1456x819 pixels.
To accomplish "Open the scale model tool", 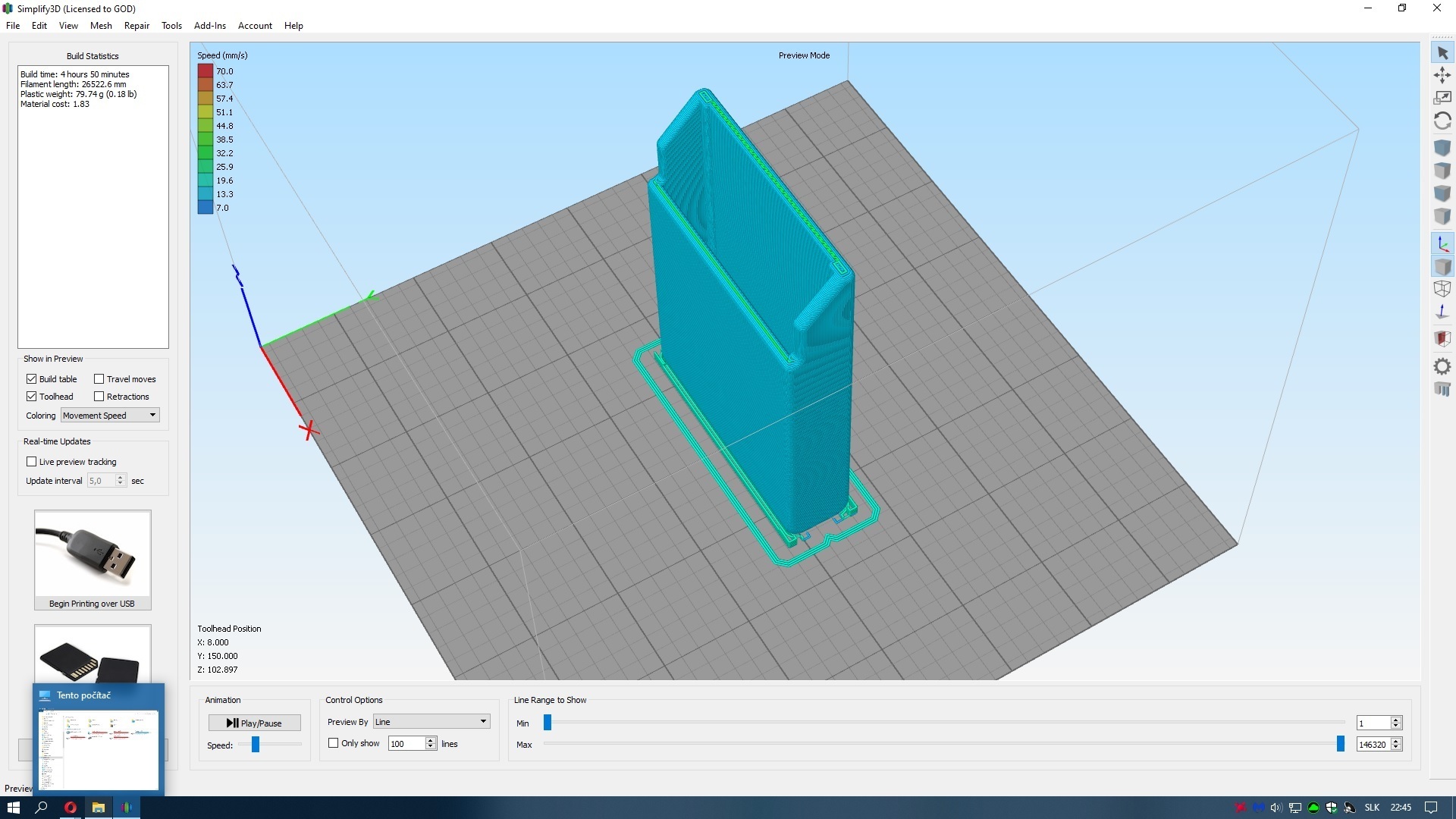I will click(x=1443, y=97).
